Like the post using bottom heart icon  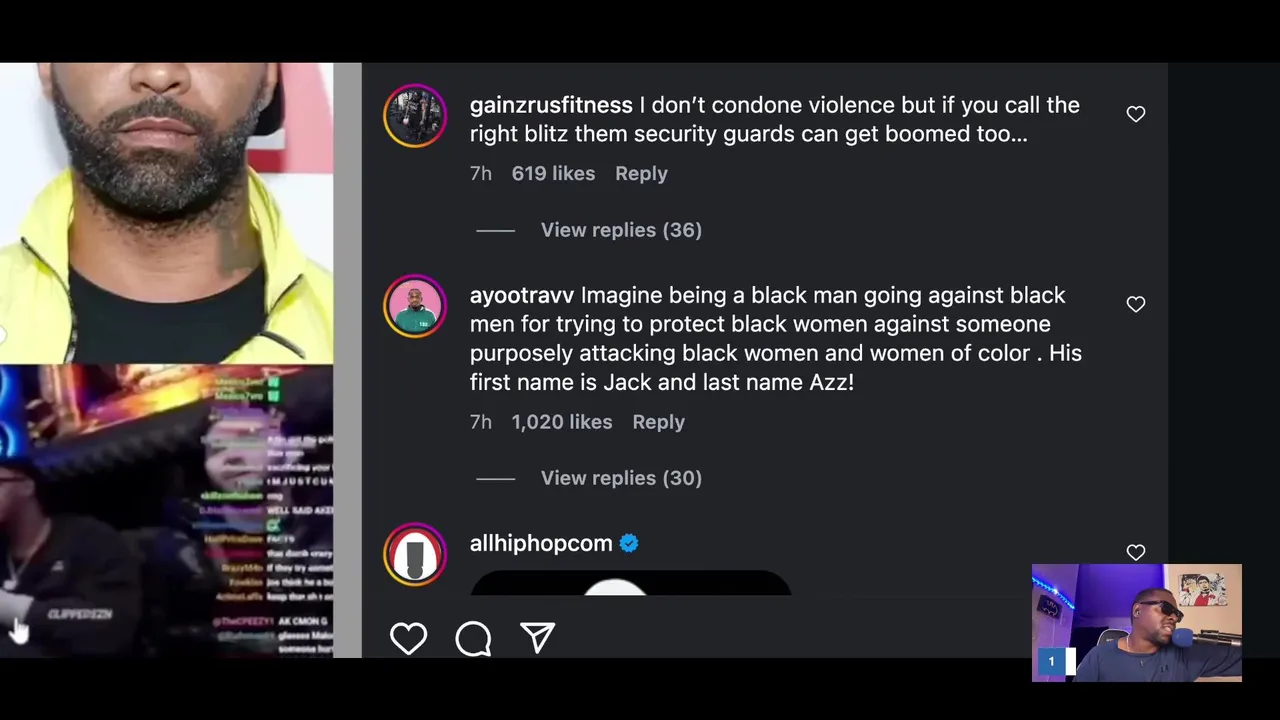pos(408,638)
